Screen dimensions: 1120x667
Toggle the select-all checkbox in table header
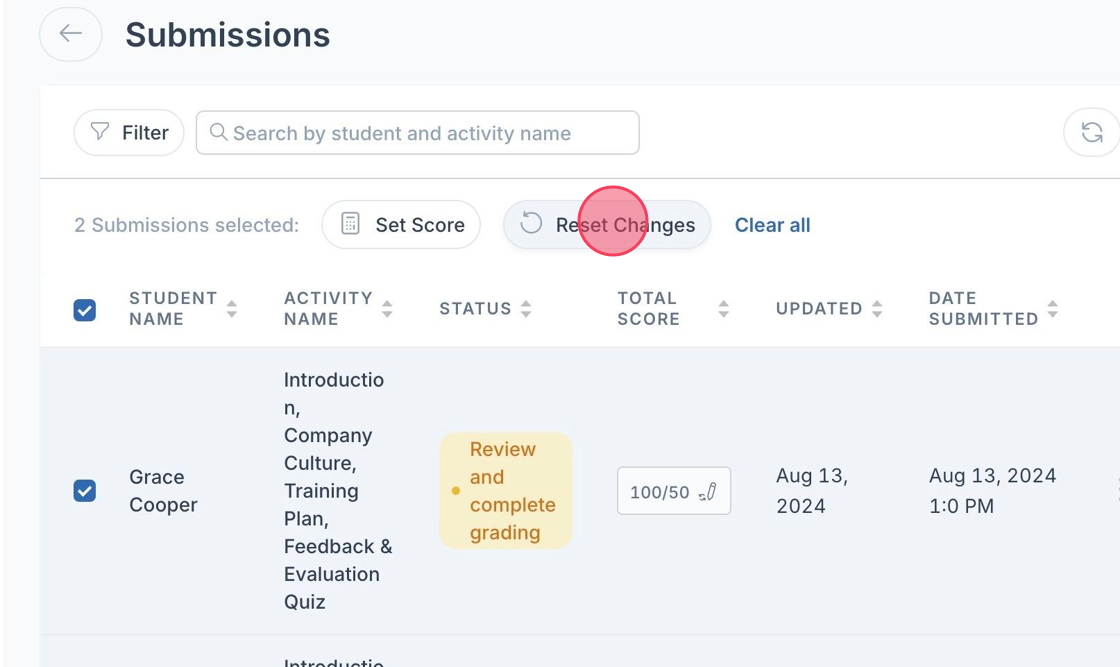pyautogui.click(x=85, y=309)
